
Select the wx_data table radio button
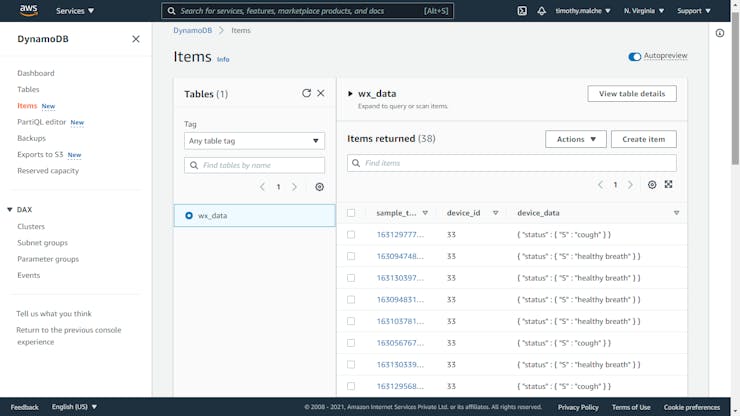point(189,215)
